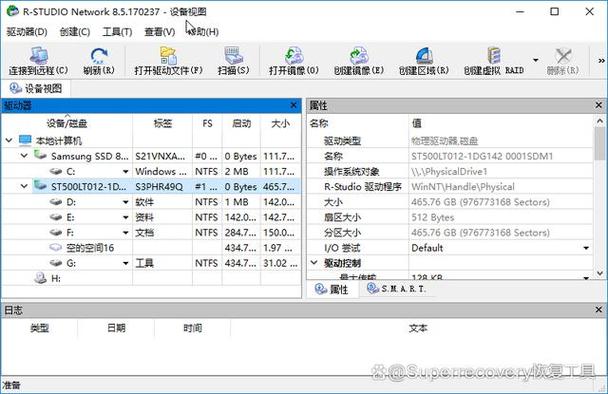
Task: Select the E: partition icon
Action: pos(56,217)
